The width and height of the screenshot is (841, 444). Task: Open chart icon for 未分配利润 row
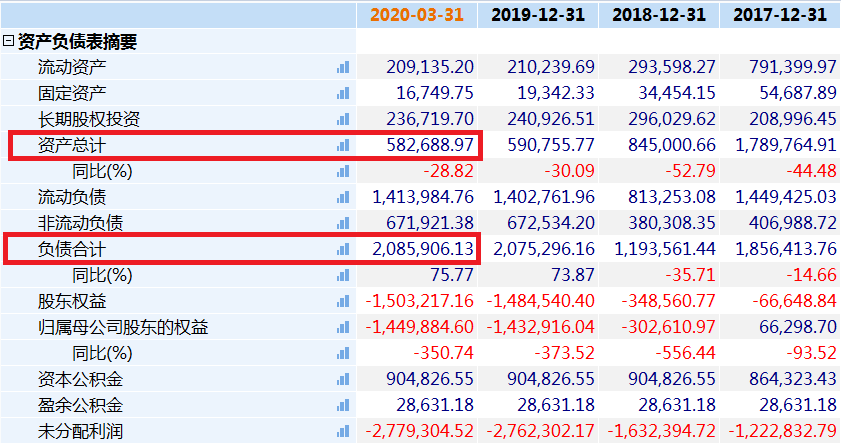tap(343, 431)
